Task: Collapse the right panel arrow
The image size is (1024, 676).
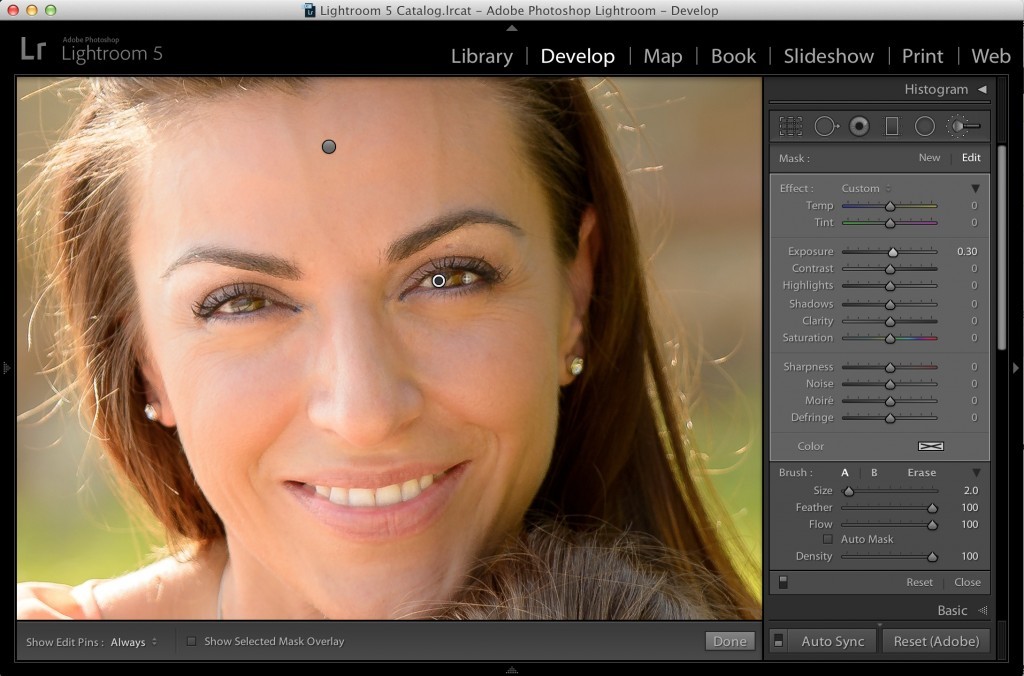Action: (x=1016, y=368)
